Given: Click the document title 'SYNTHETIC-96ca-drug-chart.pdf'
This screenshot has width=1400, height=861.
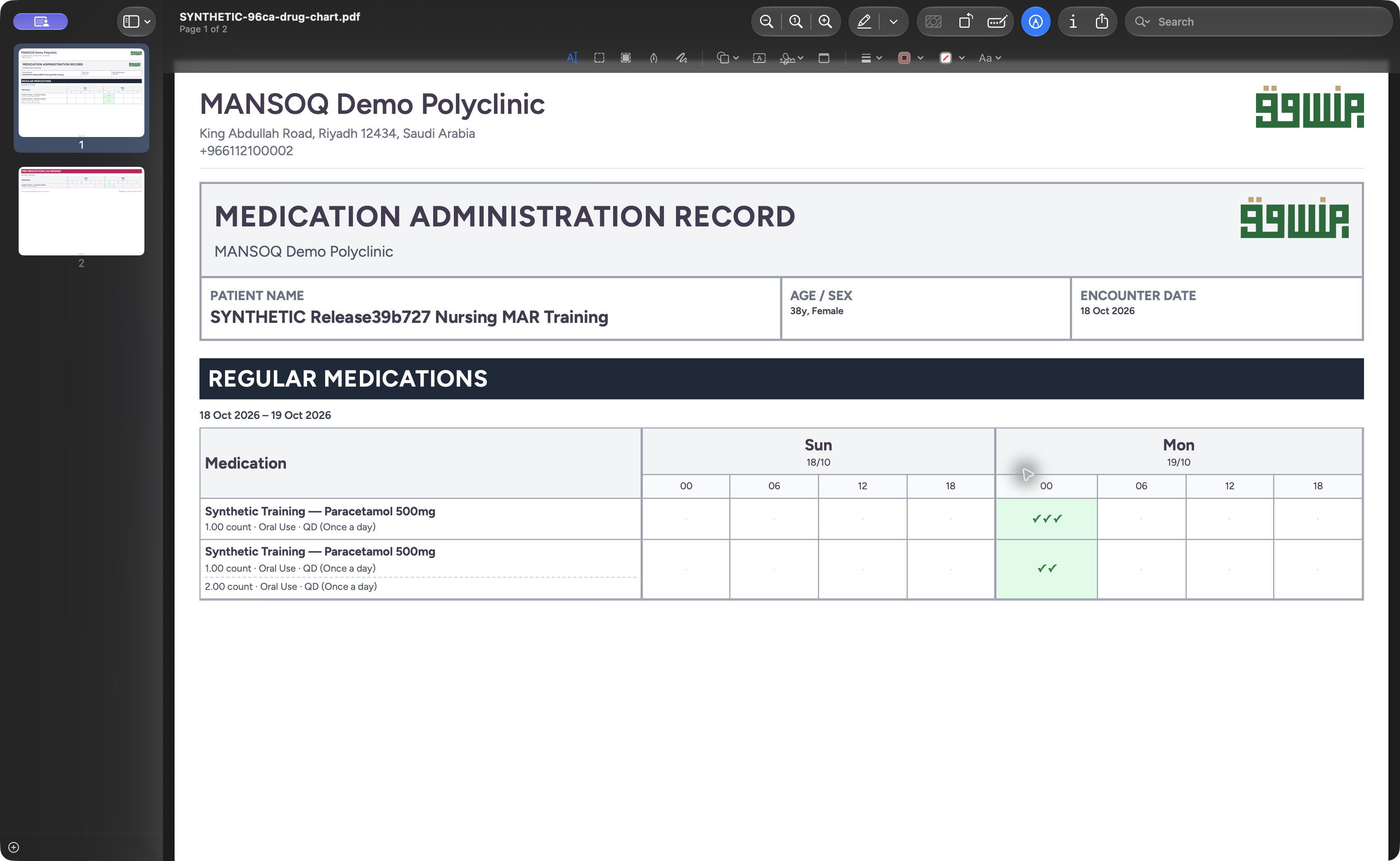Looking at the screenshot, I should tap(270, 17).
